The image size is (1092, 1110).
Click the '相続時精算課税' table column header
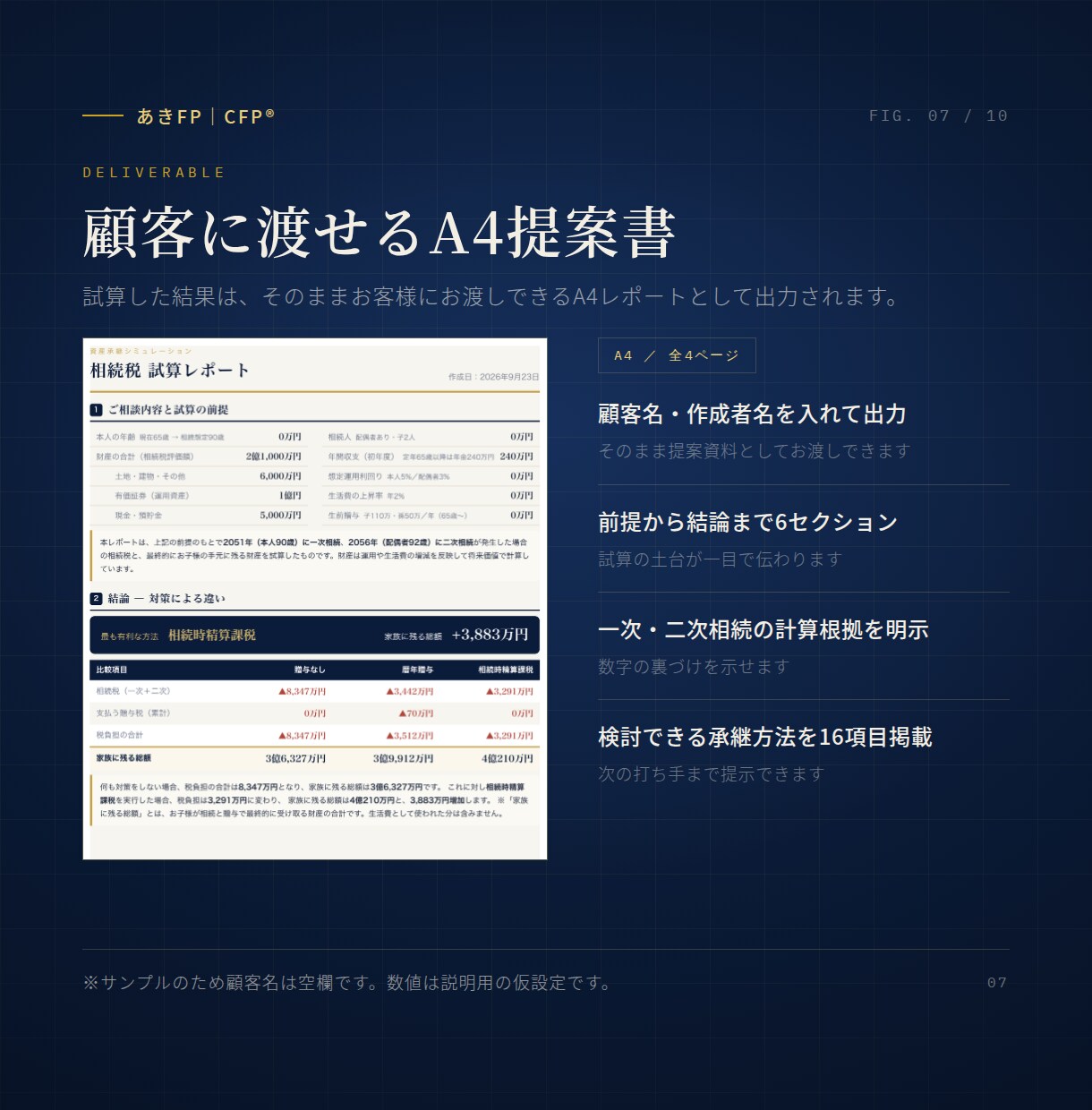pyautogui.click(x=506, y=670)
